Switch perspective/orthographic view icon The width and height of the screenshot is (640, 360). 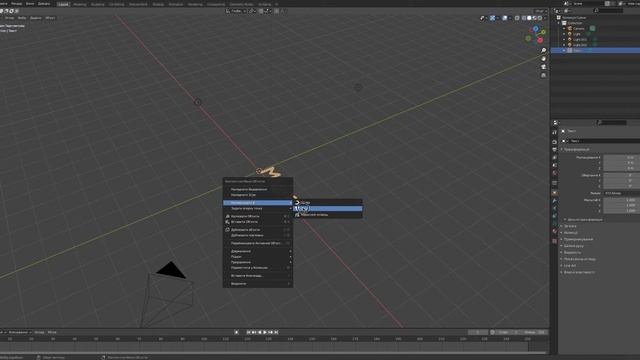[543, 76]
